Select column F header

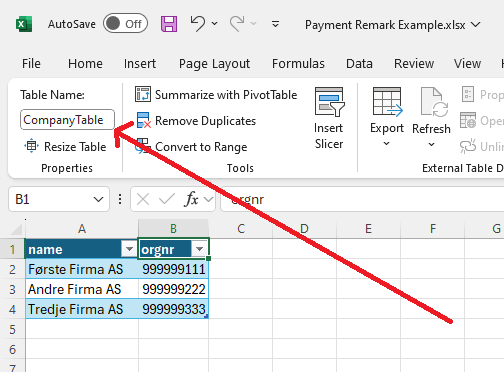point(432,229)
